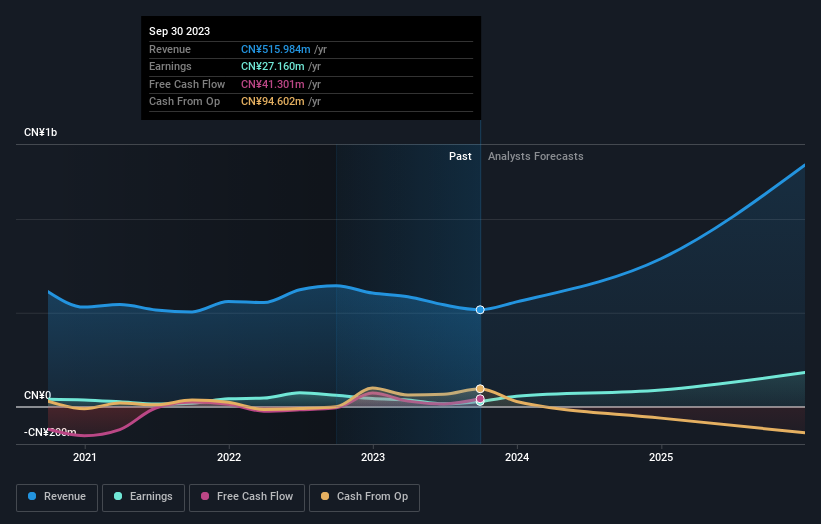This screenshot has height=524, width=821.
Task: Click the 2024 x-axis label
Action: pos(517,458)
